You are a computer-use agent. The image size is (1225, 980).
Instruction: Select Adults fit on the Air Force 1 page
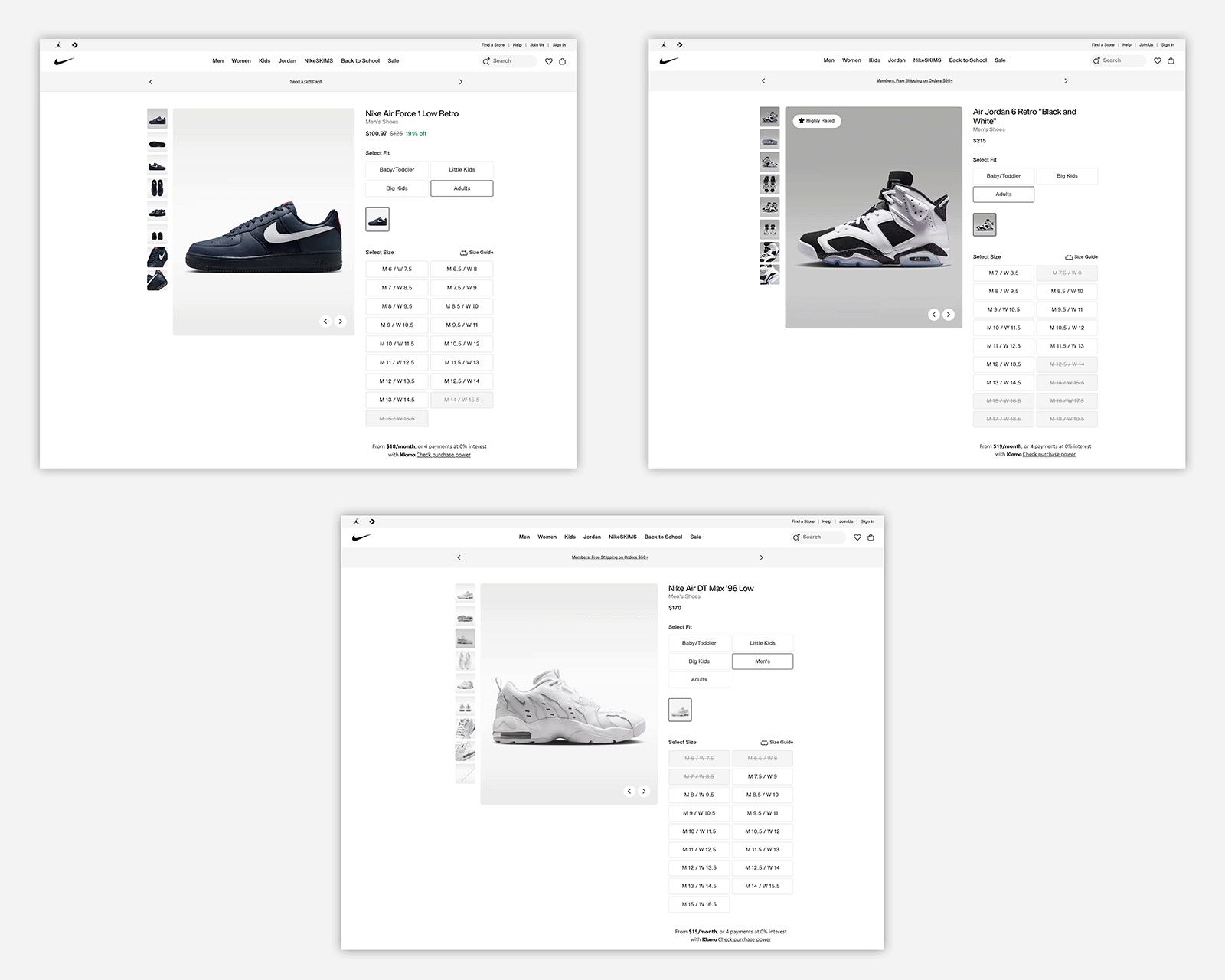(462, 188)
